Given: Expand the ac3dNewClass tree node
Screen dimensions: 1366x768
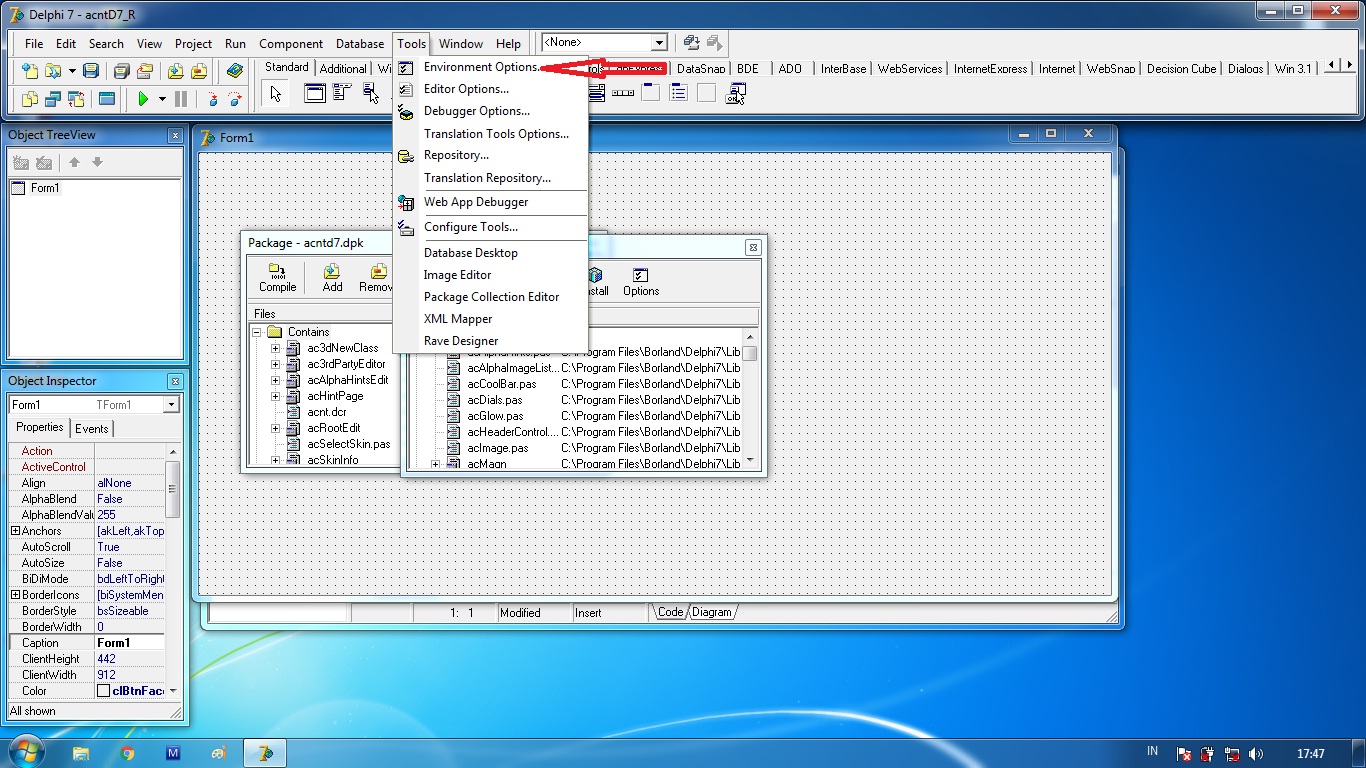Looking at the screenshot, I should point(275,348).
